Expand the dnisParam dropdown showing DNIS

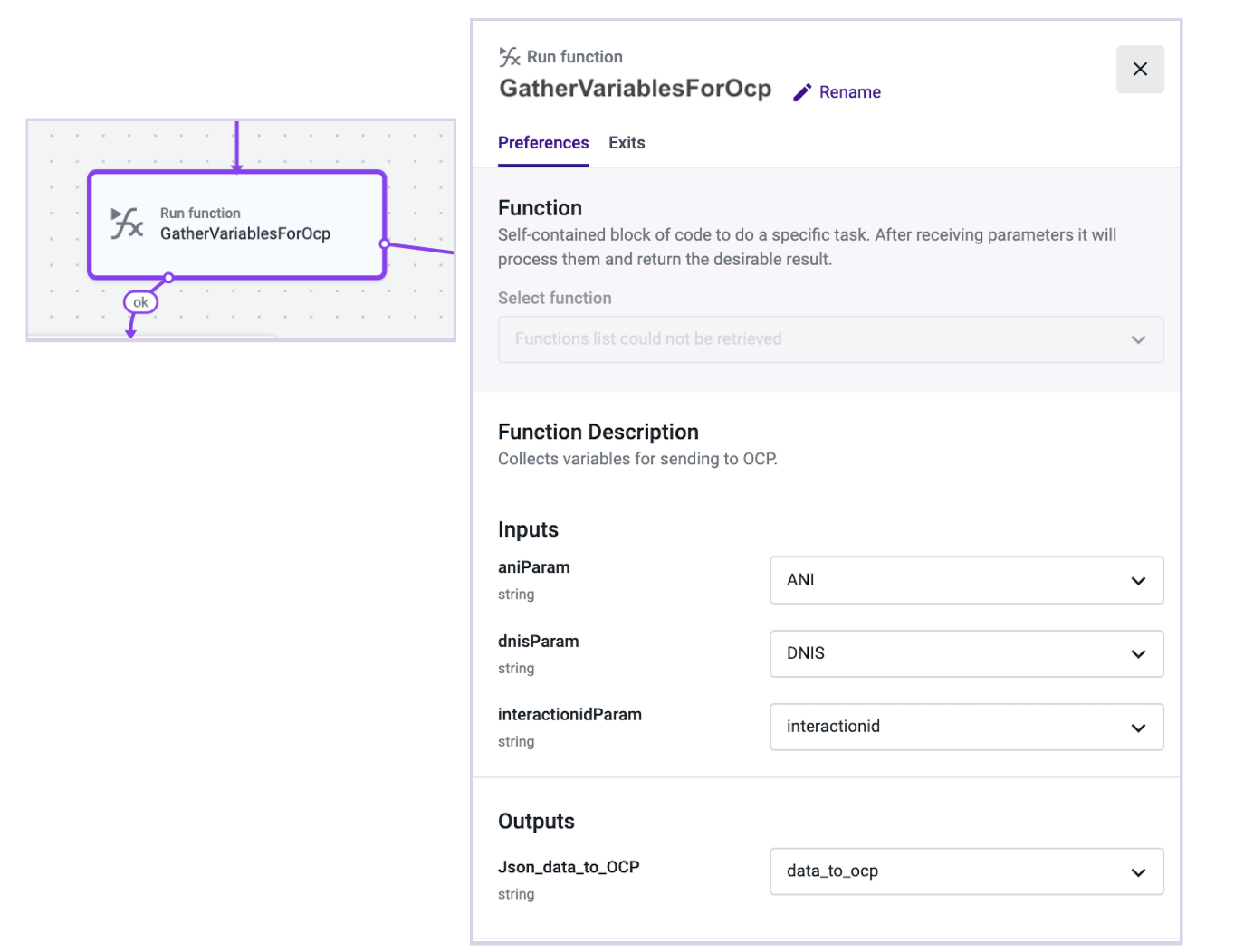pos(966,653)
